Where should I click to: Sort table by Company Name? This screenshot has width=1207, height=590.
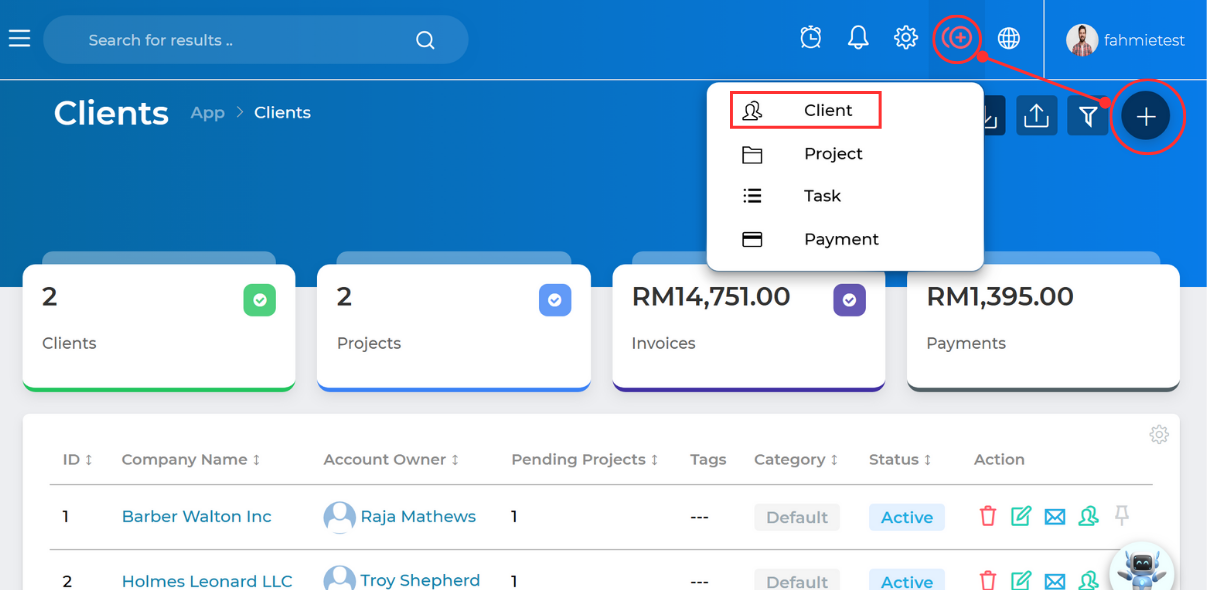(x=191, y=459)
